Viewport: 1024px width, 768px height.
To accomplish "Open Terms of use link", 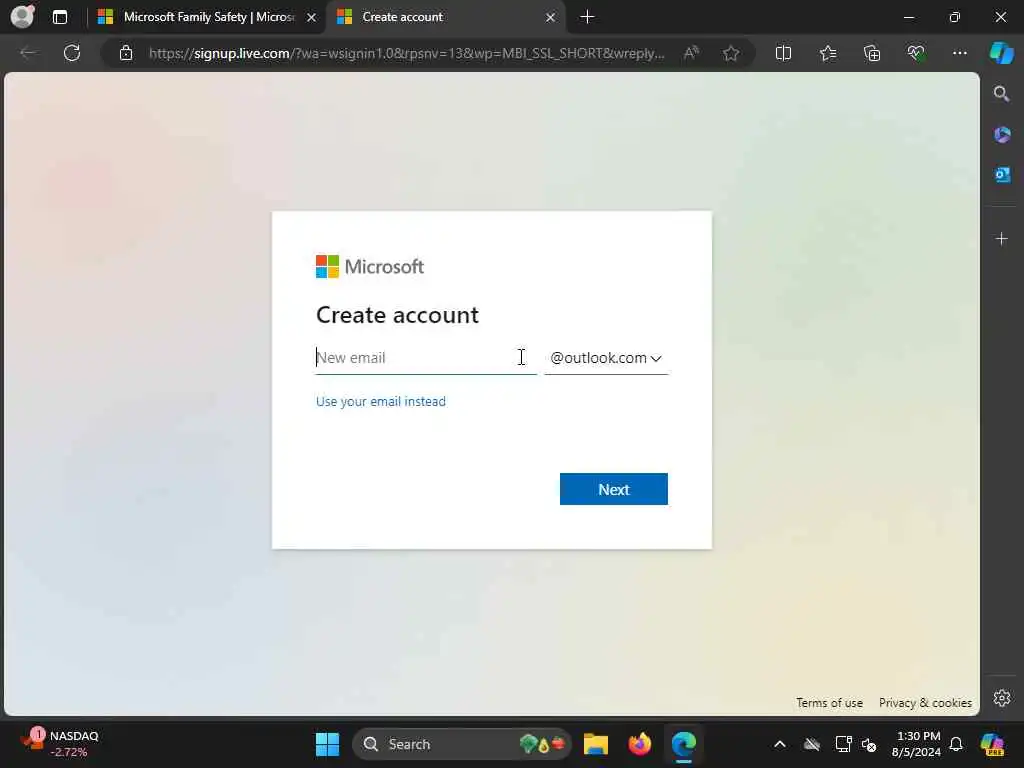I will pyautogui.click(x=829, y=703).
